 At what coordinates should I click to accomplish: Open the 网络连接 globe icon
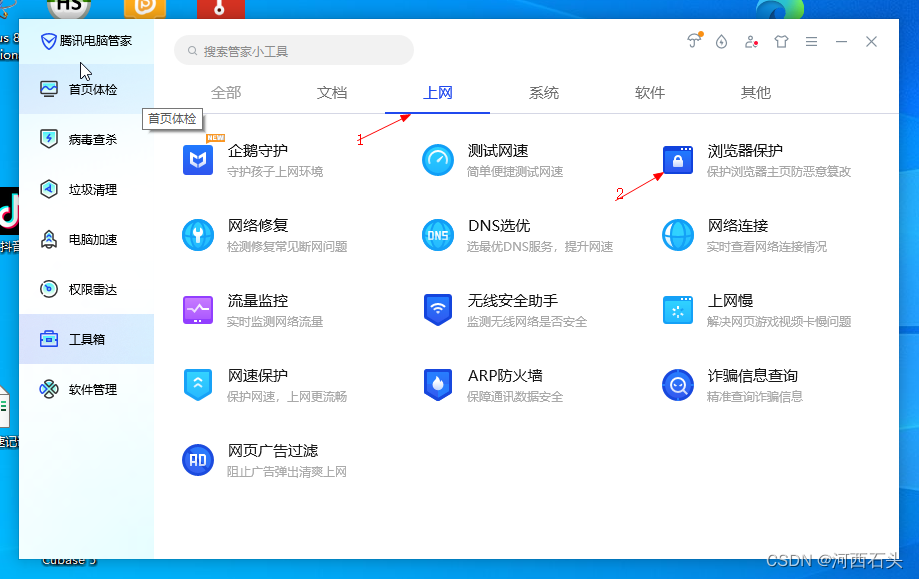click(678, 235)
